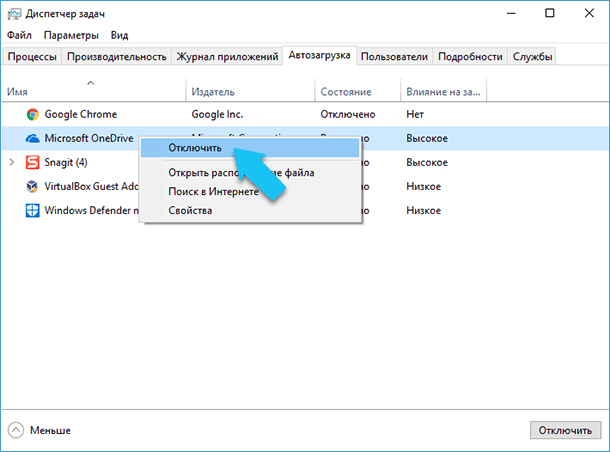Click the Отключить button at bottom right
This screenshot has width=610, height=452.
tap(565, 430)
